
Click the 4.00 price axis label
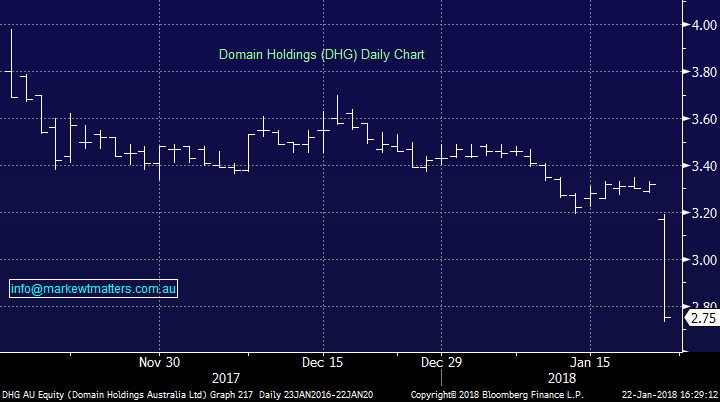point(704,25)
